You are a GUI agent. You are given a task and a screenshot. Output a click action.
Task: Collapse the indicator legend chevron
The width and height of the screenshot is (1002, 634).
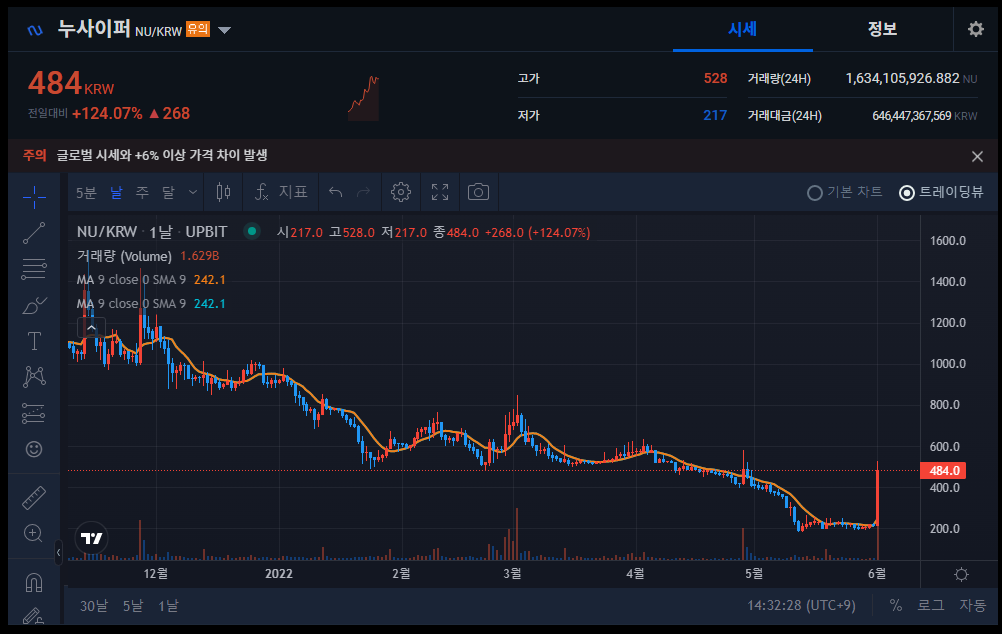point(91,328)
